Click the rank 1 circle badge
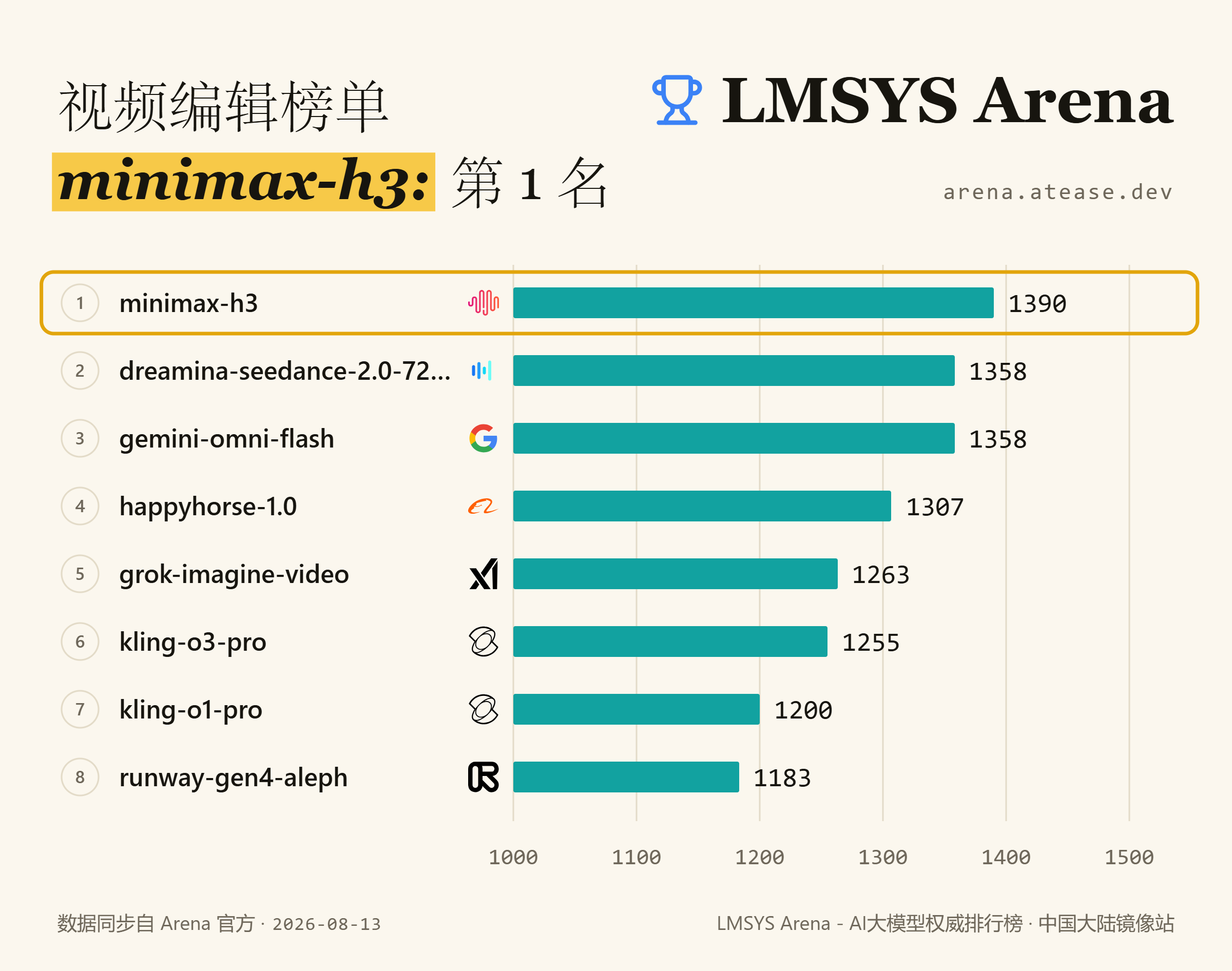Viewport: 1232px width, 971px height. coord(80,303)
